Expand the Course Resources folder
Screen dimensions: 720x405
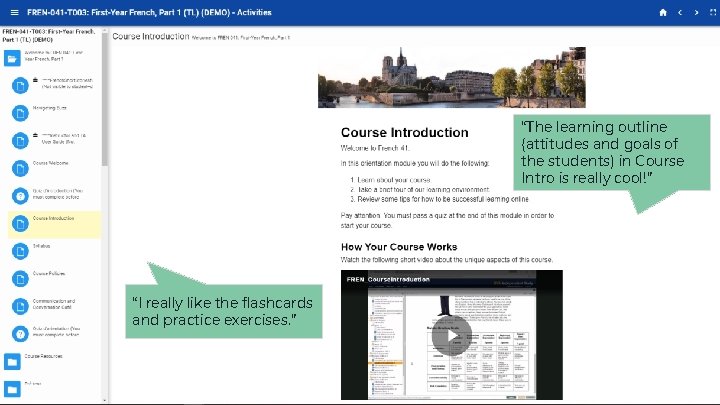click(x=12, y=362)
